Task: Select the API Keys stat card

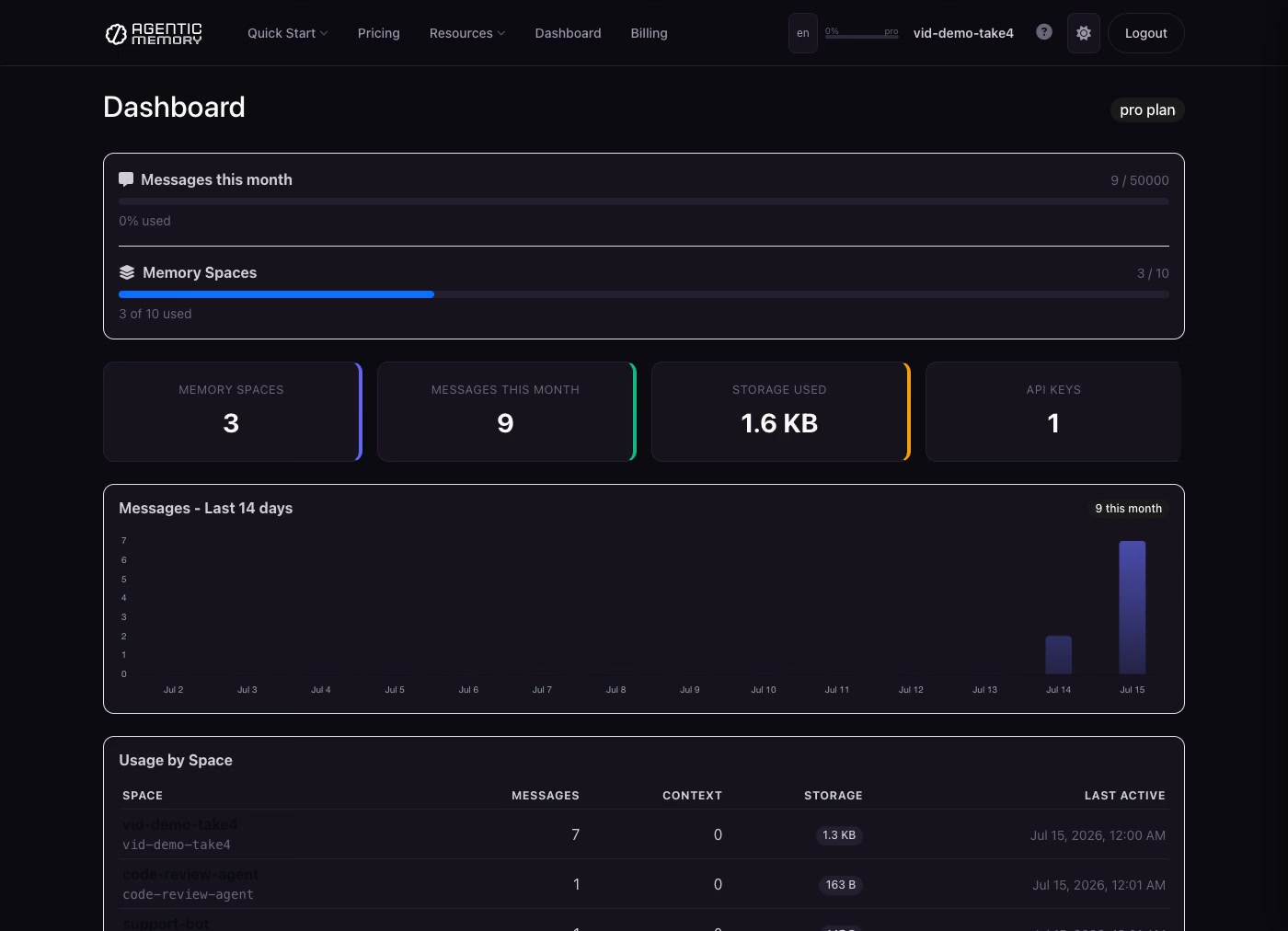Action: tap(1053, 411)
